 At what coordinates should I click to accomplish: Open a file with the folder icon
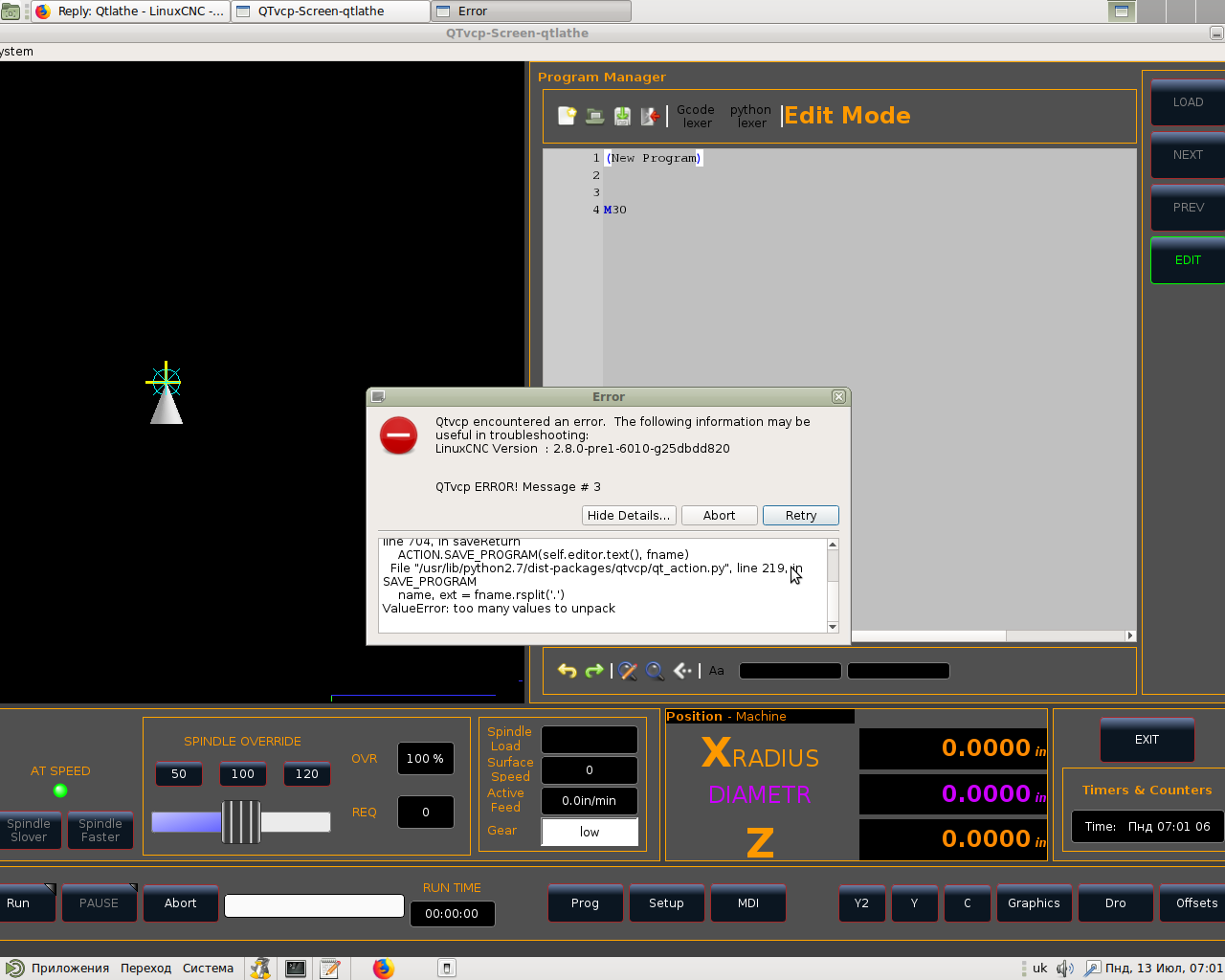coord(594,116)
